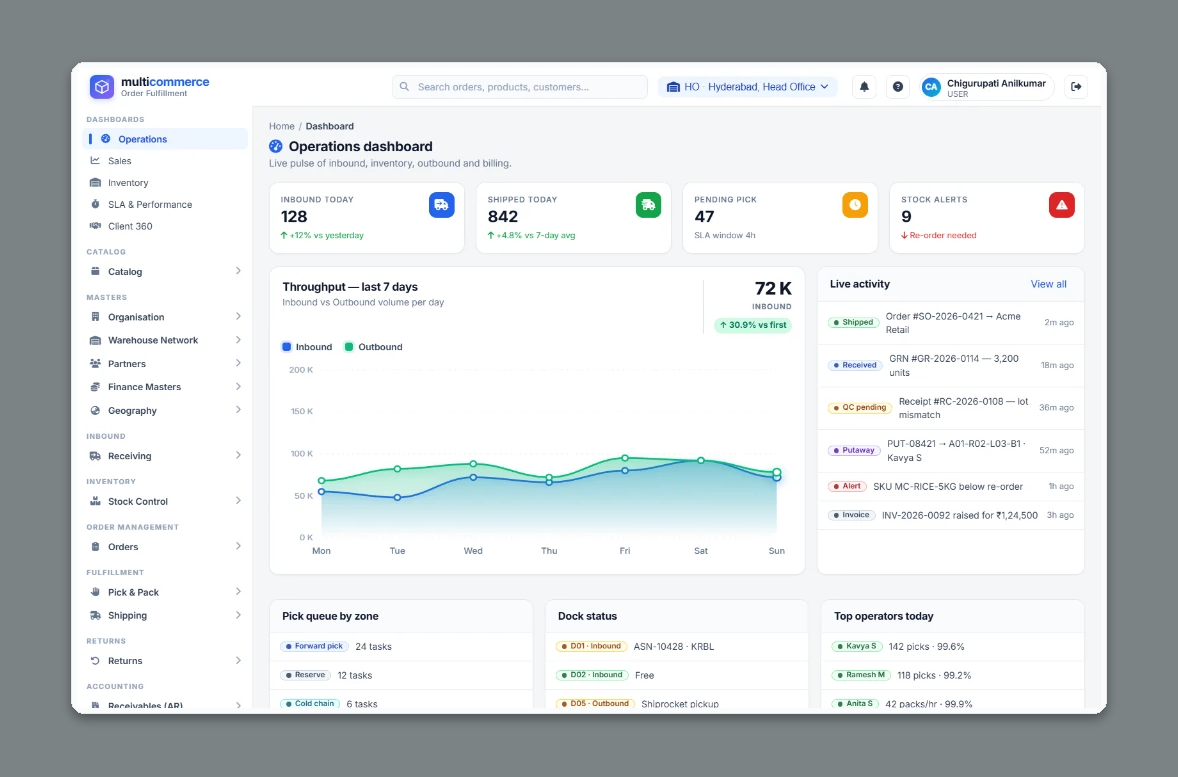Open the Pick & Pack menu item
Viewport: 1178px width, 777px height.
[165, 592]
